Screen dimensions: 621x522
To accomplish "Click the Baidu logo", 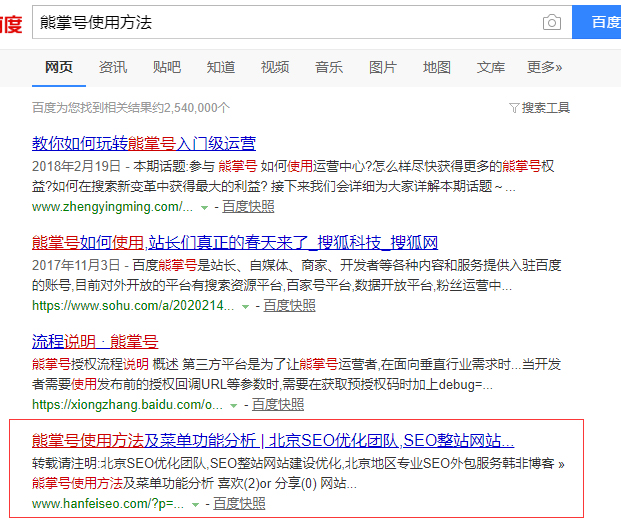I will [x=11, y=24].
